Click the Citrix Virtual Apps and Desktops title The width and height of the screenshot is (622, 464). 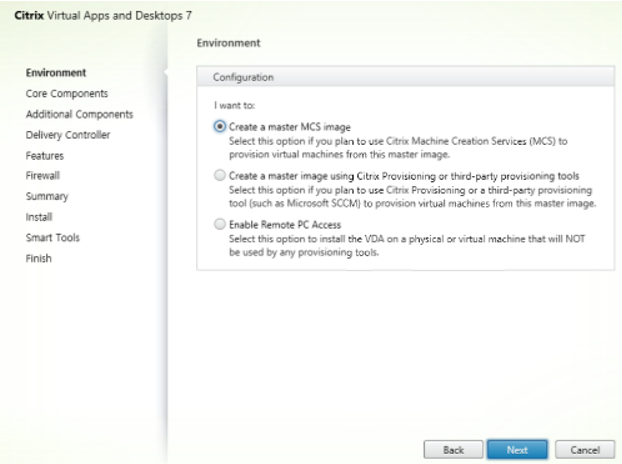tap(103, 15)
